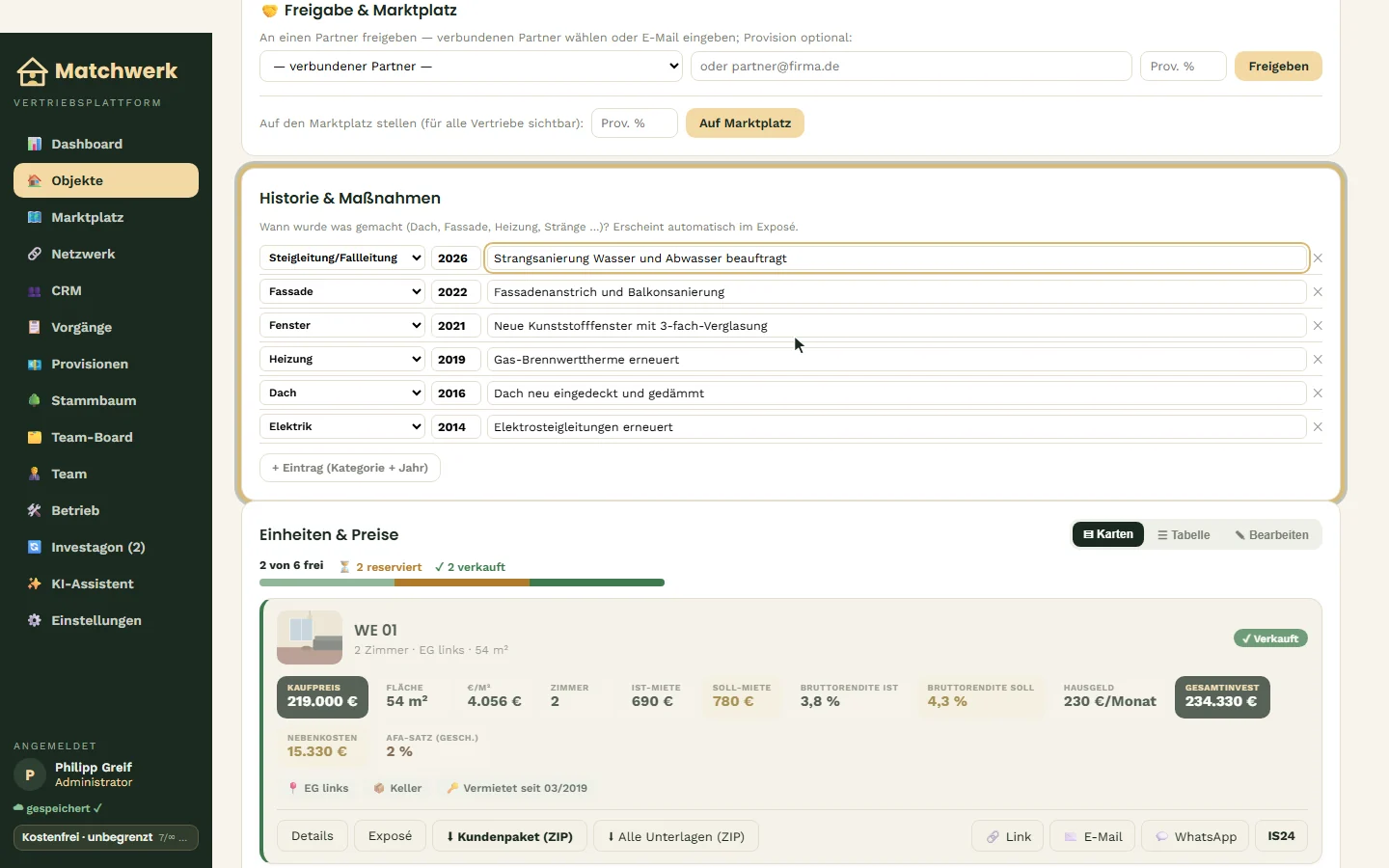Click the units availability progress bar
Viewport: 1389px width, 868px height.
pyautogui.click(x=462, y=583)
